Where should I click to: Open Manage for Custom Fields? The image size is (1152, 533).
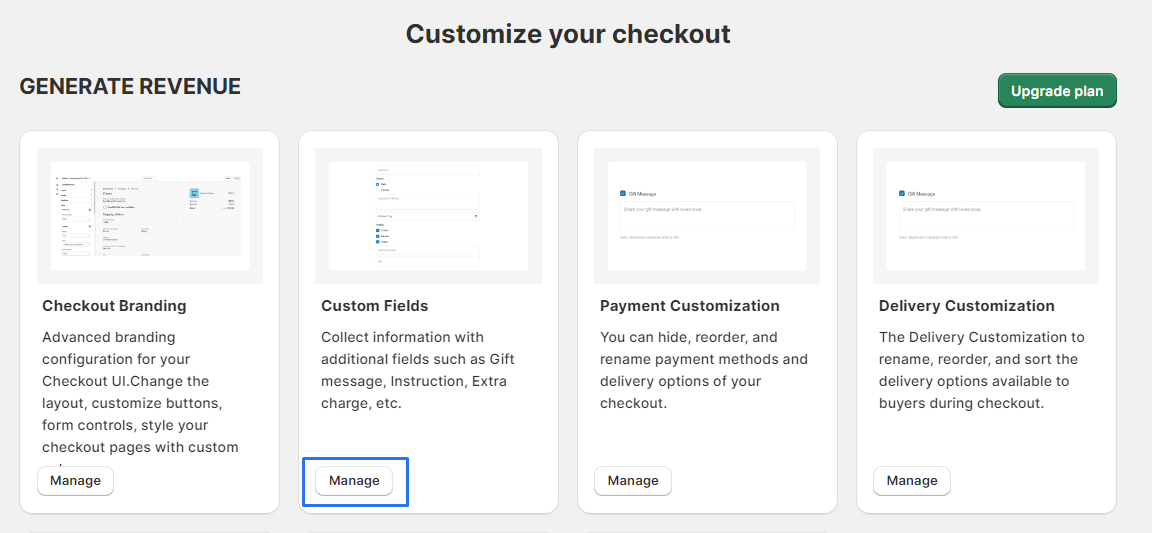click(354, 481)
